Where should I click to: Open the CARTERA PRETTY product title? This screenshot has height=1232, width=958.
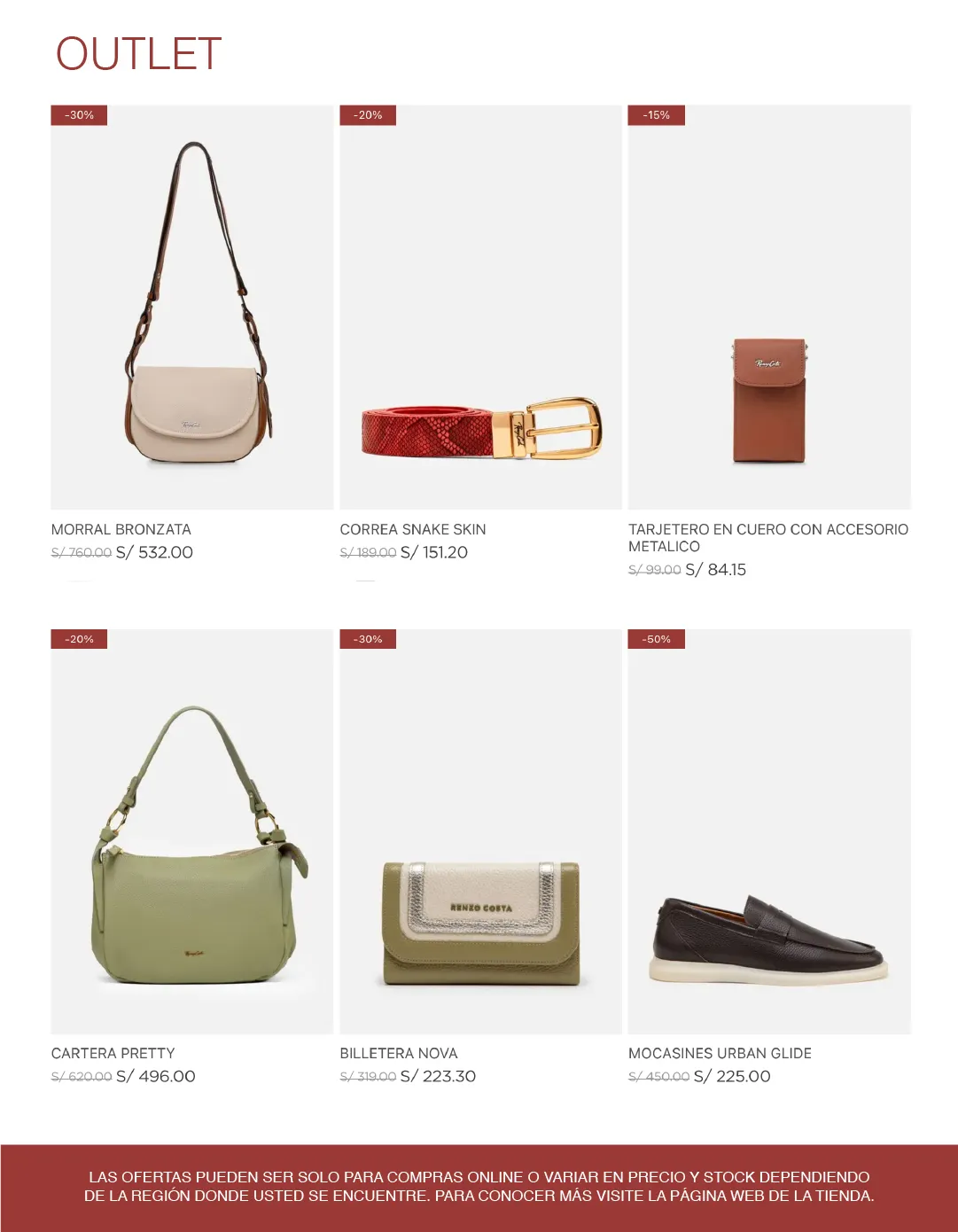[x=113, y=1053]
